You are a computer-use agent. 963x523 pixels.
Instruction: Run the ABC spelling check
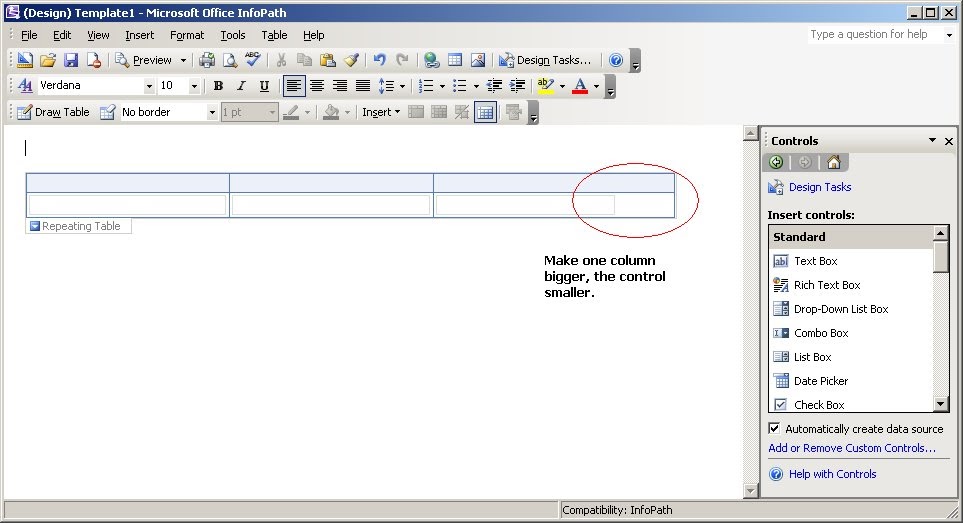pyautogui.click(x=252, y=60)
